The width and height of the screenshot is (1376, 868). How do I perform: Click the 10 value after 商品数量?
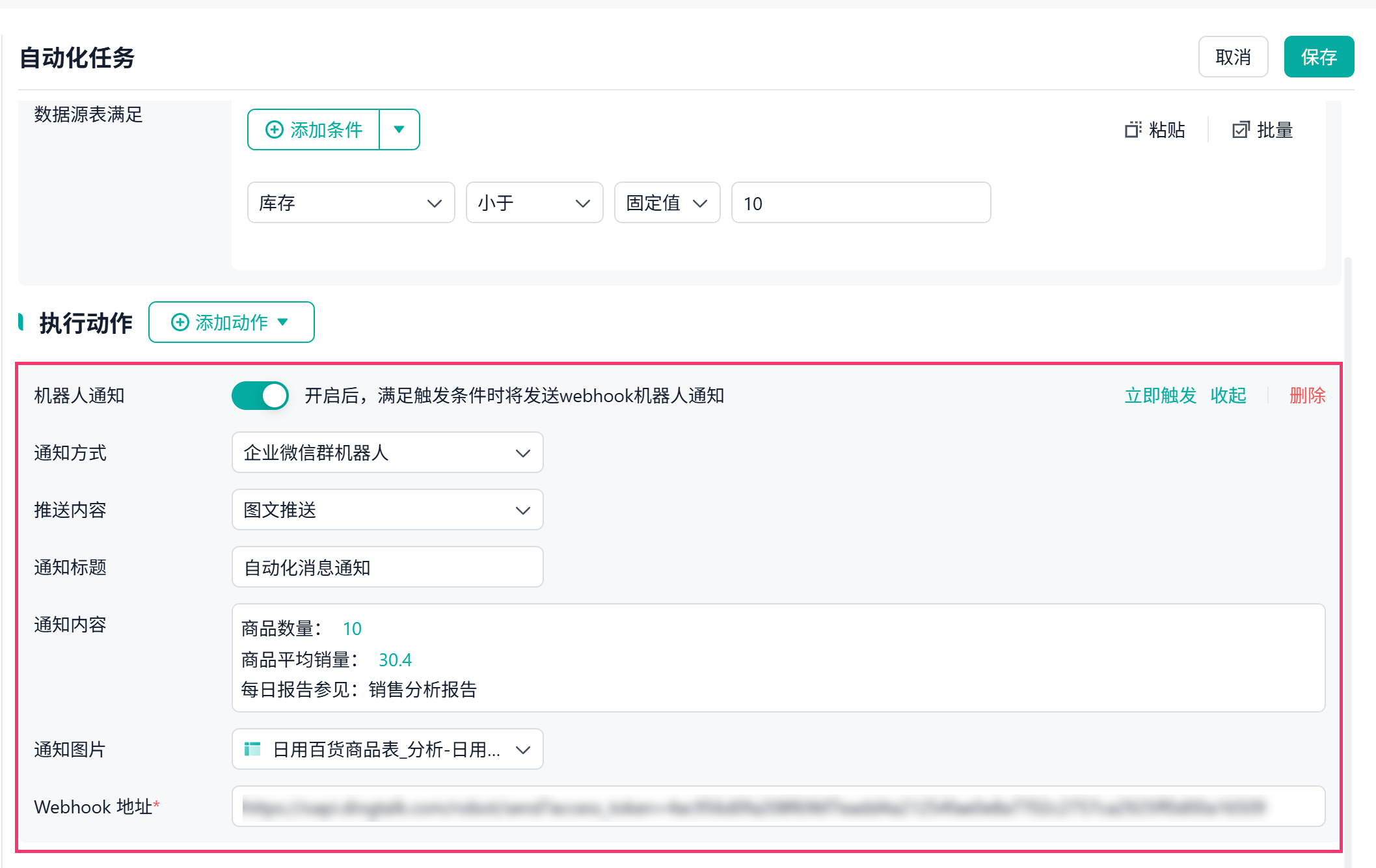pyautogui.click(x=352, y=629)
